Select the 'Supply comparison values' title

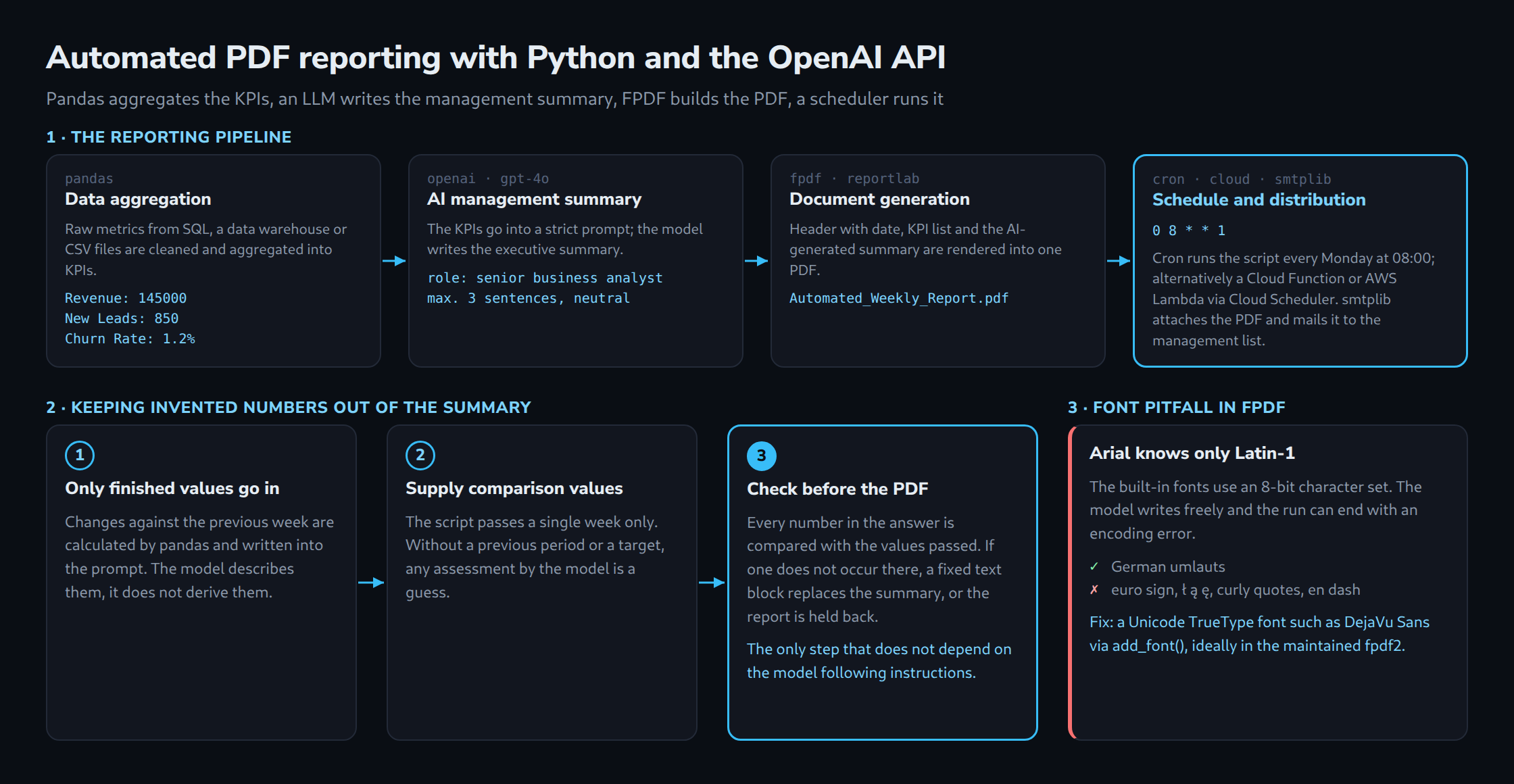click(514, 488)
